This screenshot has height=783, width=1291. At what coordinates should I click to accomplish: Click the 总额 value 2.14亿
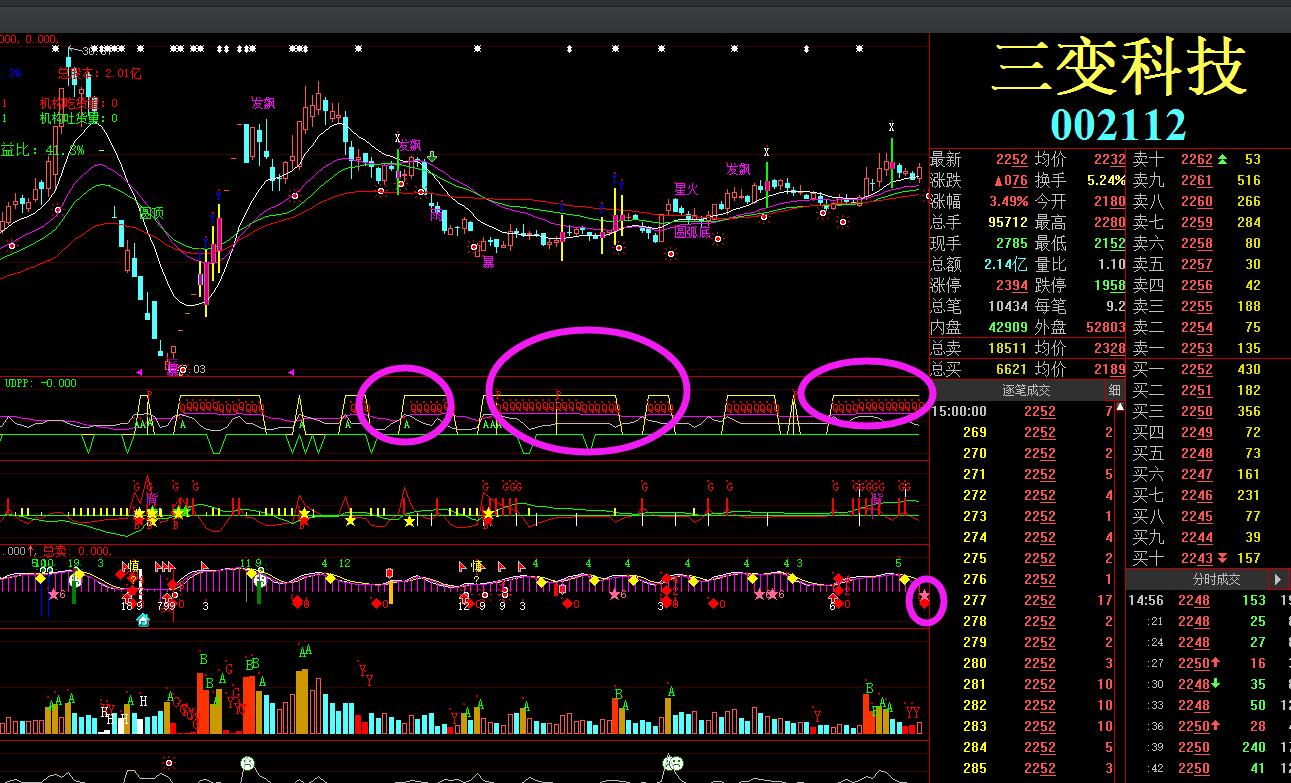[1005, 264]
